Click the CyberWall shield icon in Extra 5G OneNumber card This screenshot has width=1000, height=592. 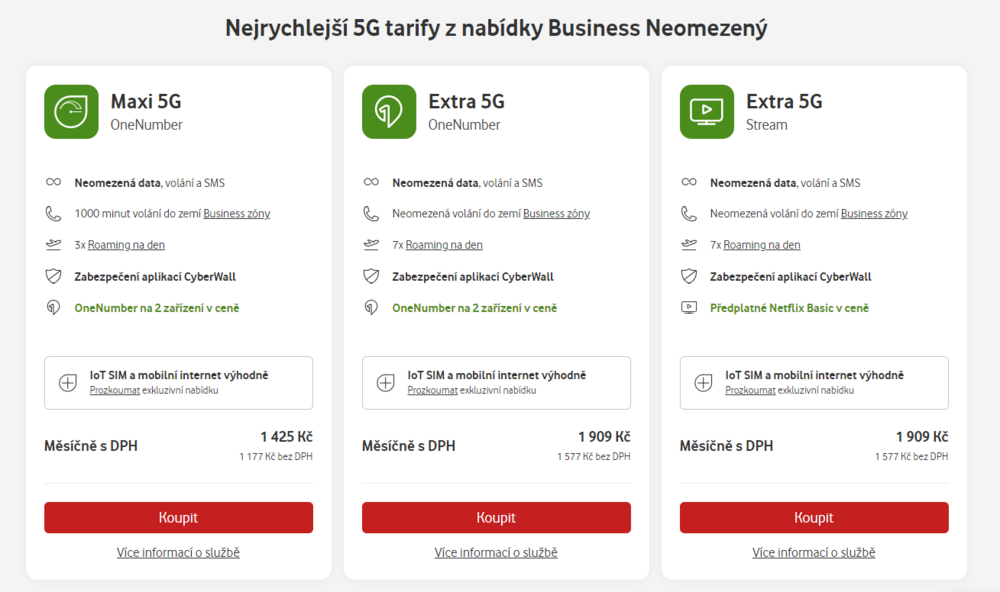(x=371, y=277)
